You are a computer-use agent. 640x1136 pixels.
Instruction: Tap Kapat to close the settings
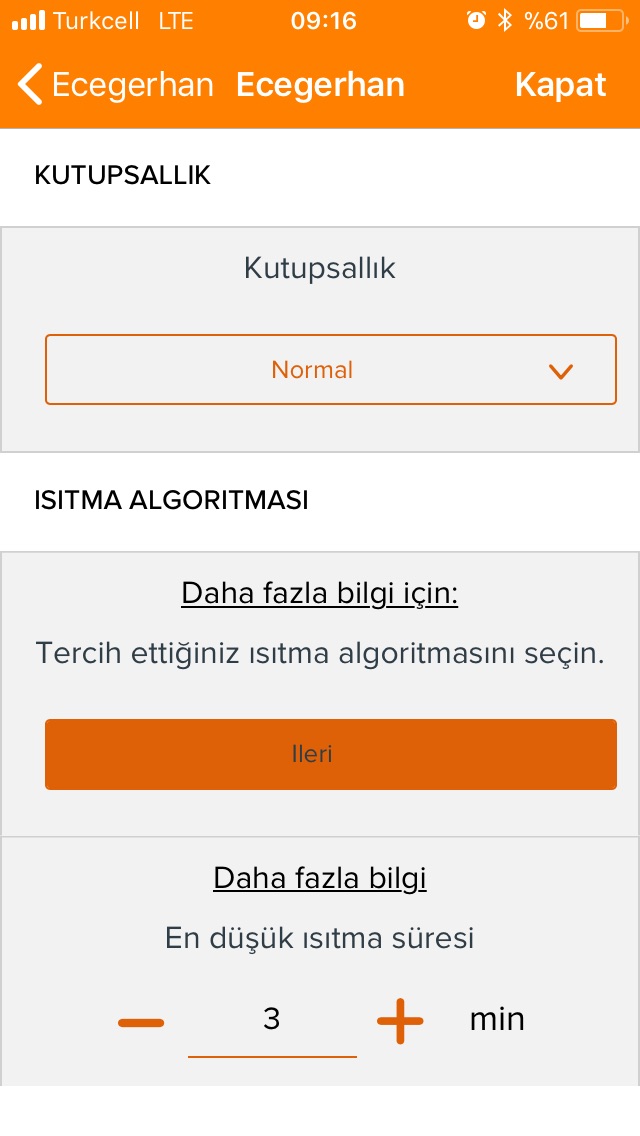560,85
